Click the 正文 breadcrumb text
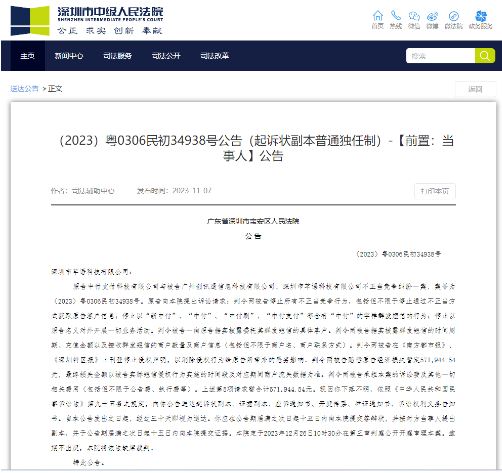This screenshot has height=473, width=502. (x=55, y=89)
